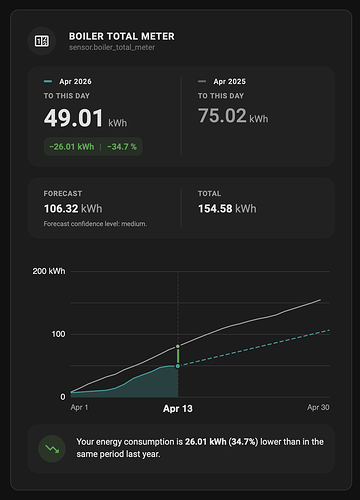360x500 pixels.
Task: Click TO THIS DAY label under Apr 2025
Action: coord(221,96)
